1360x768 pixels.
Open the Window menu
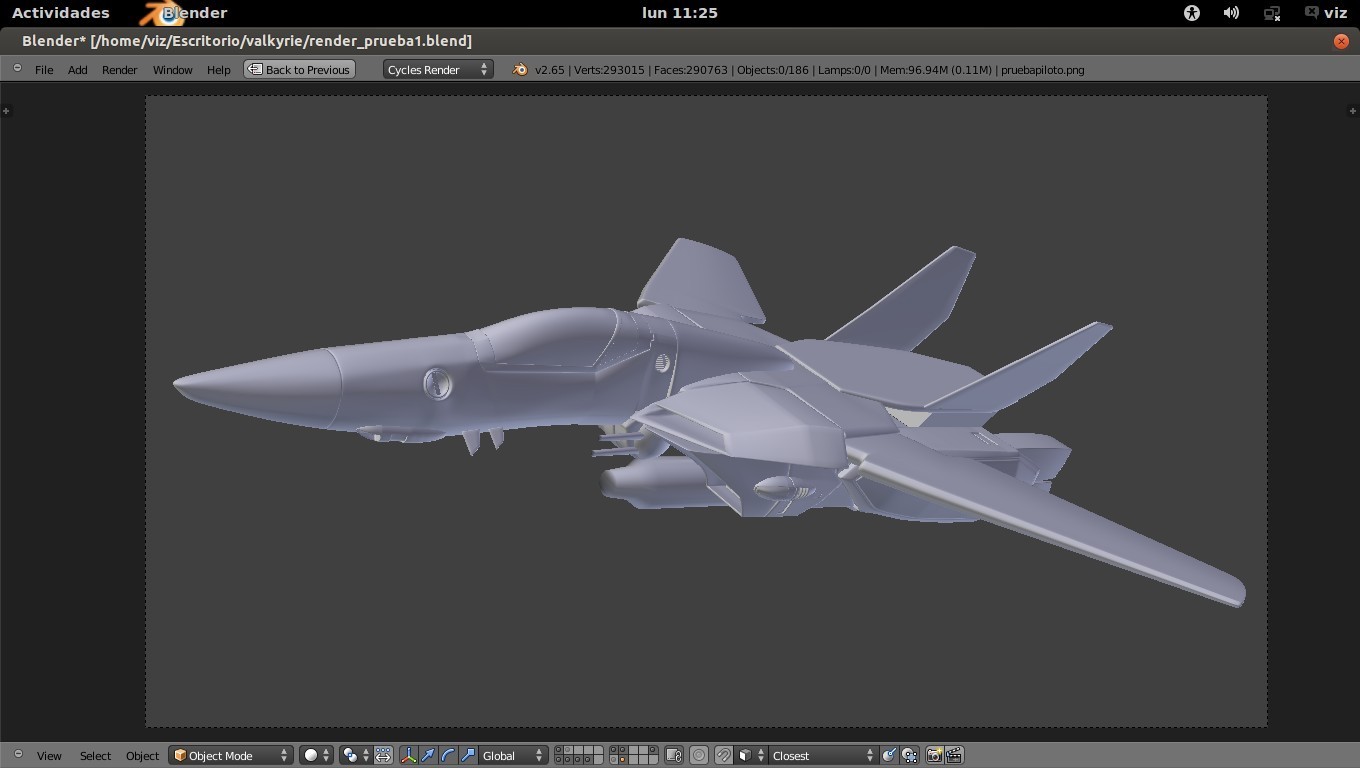(x=172, y=70)
